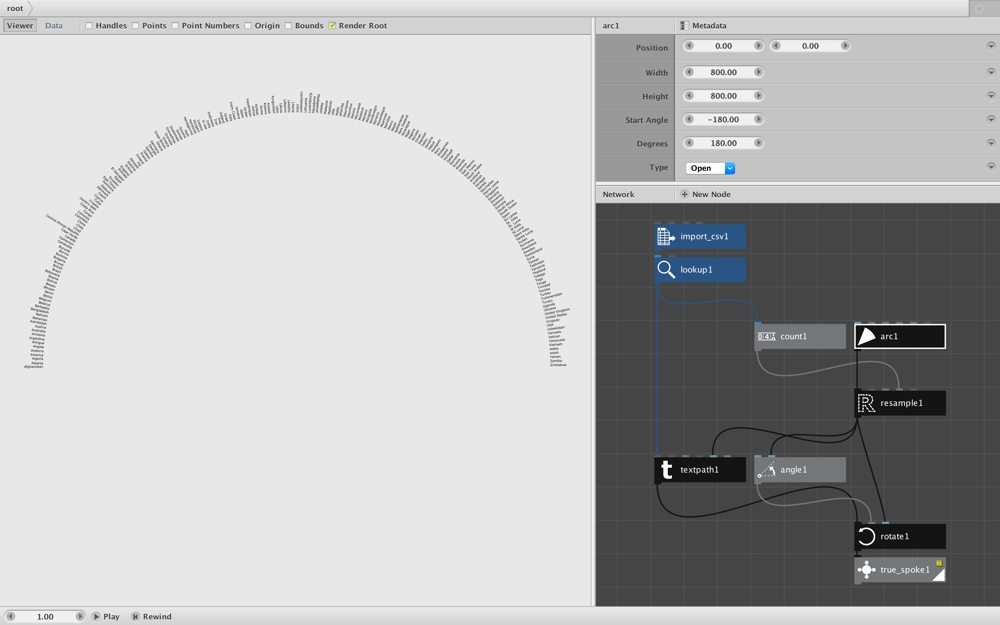Screen dimensions: 1000x625
Task: Switch to the Viewer tab
Action: 20,26
